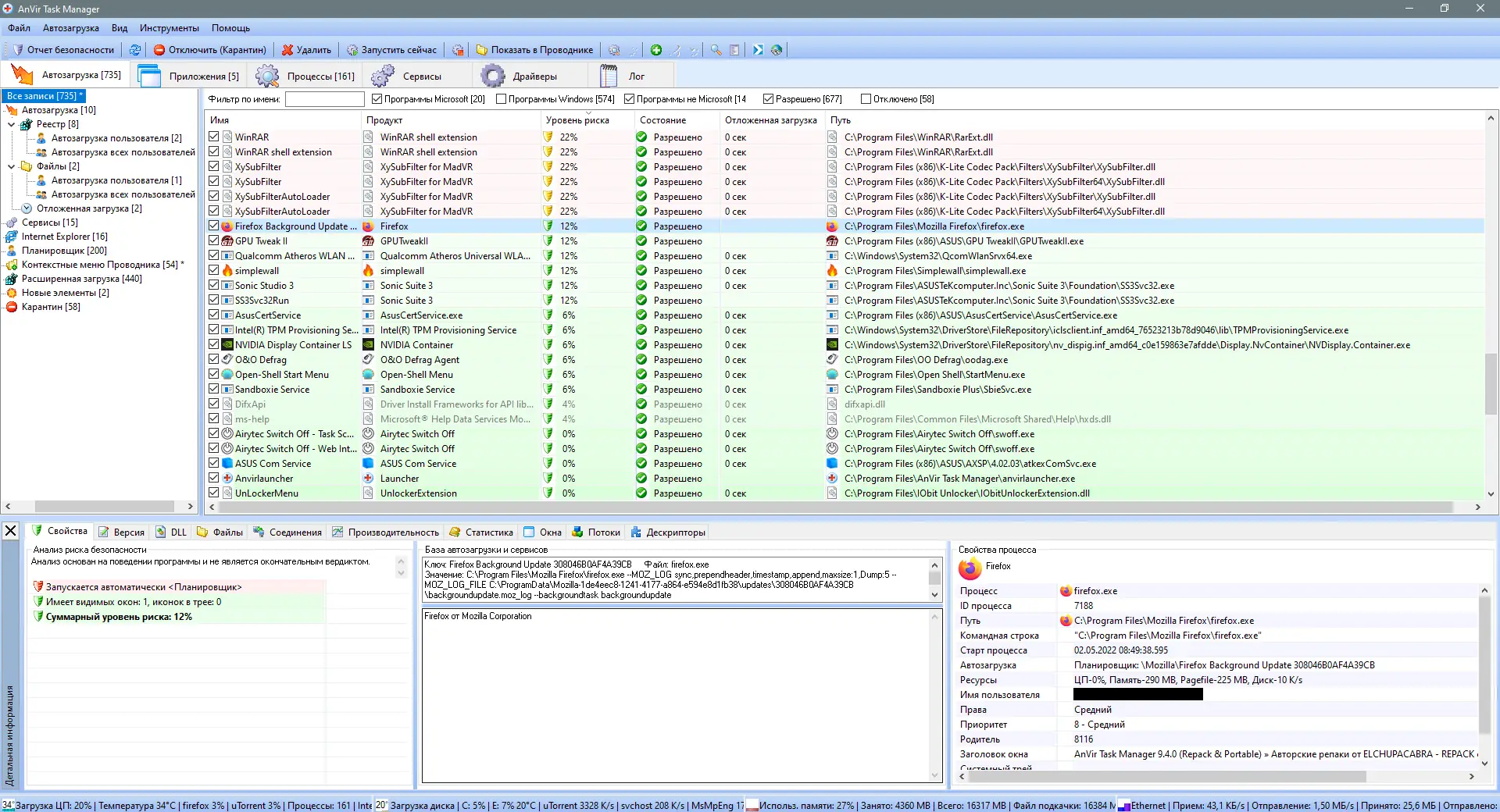Click the 'Детальная информация' vertical label
This screenshot has height=812, width=1500.
10,735
